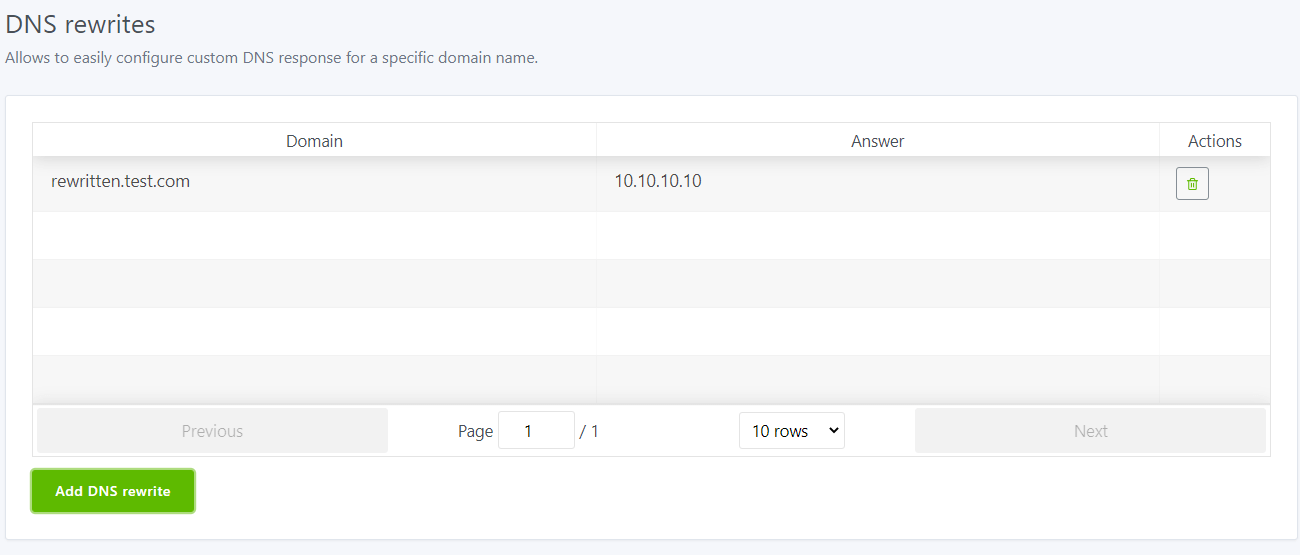Go to the Previous page
Screen dimensions: 1300x555
[212, 431]
